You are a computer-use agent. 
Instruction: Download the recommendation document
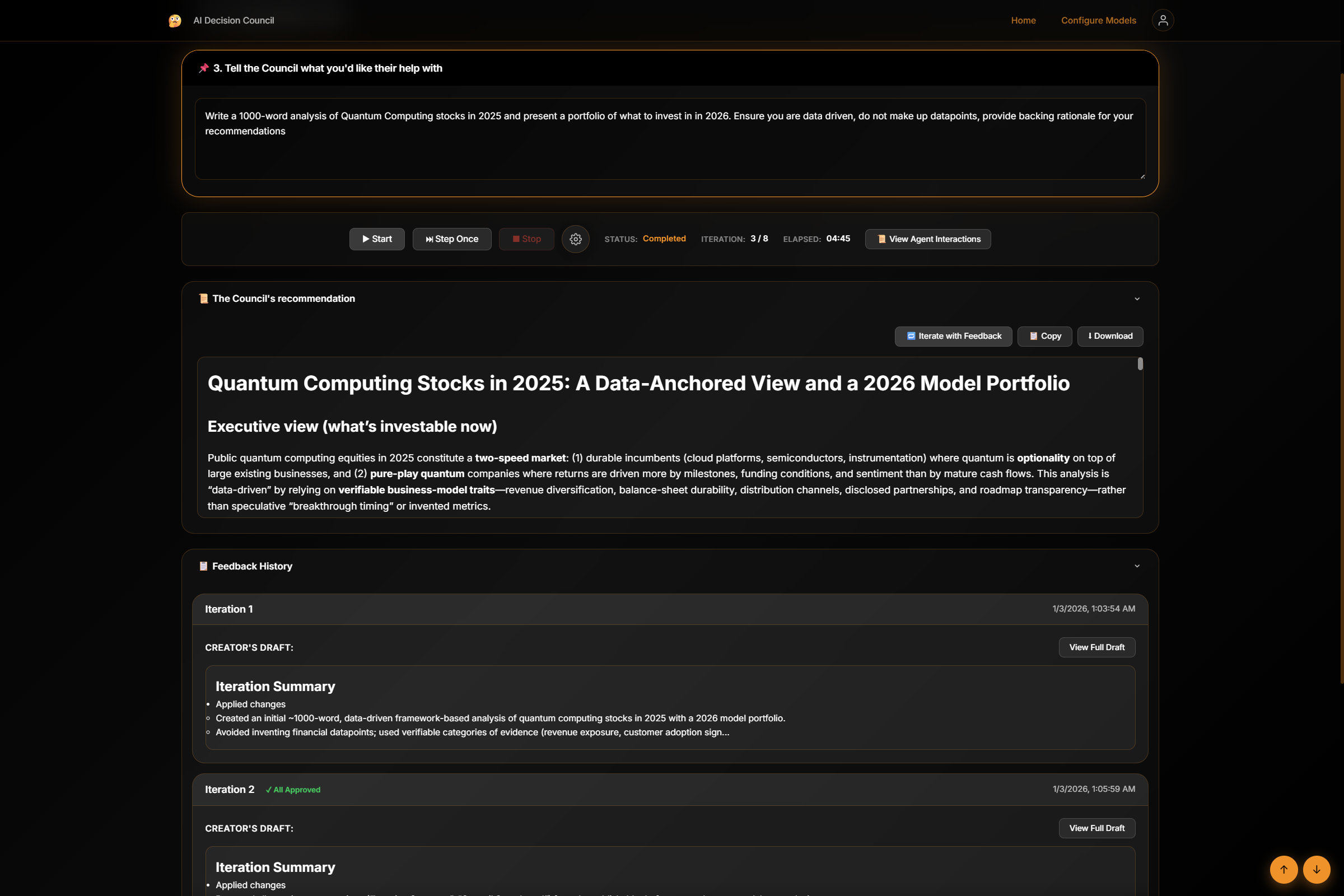(1110, 336)
